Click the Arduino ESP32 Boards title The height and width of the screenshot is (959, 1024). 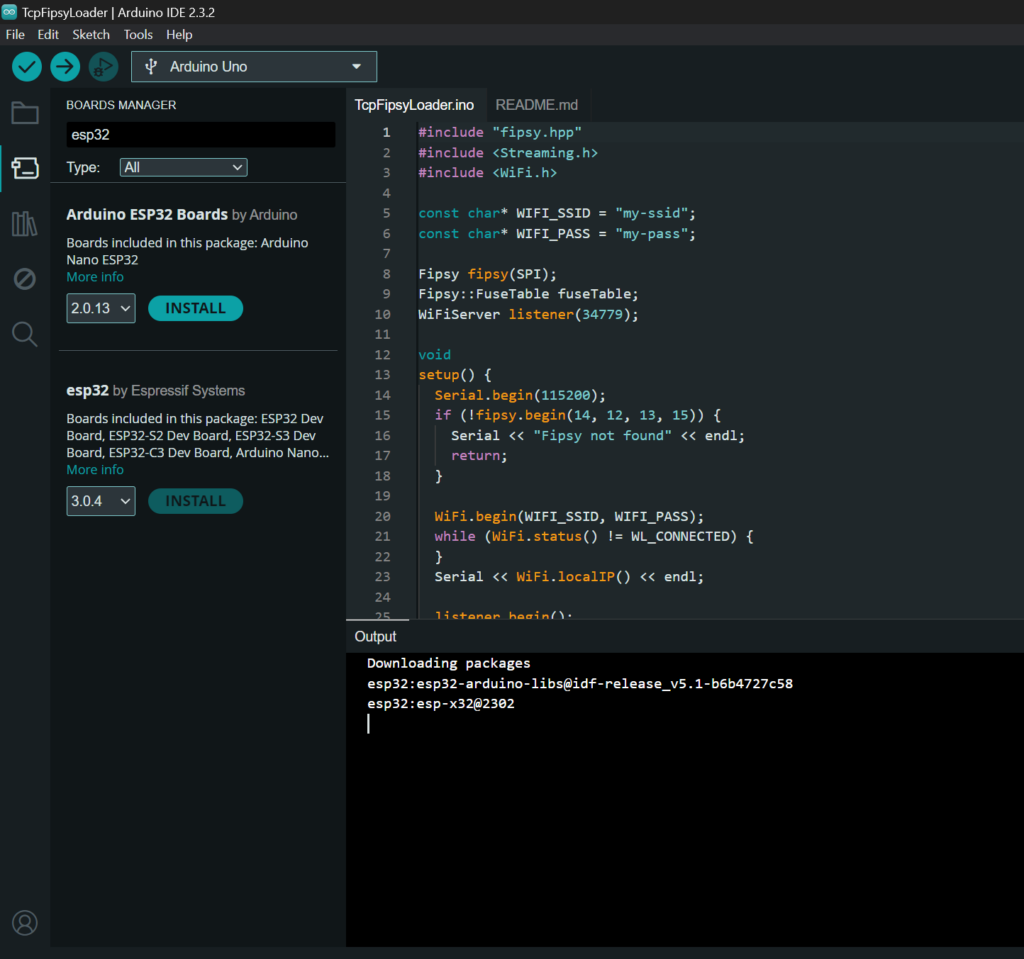(x=147, y=214)
